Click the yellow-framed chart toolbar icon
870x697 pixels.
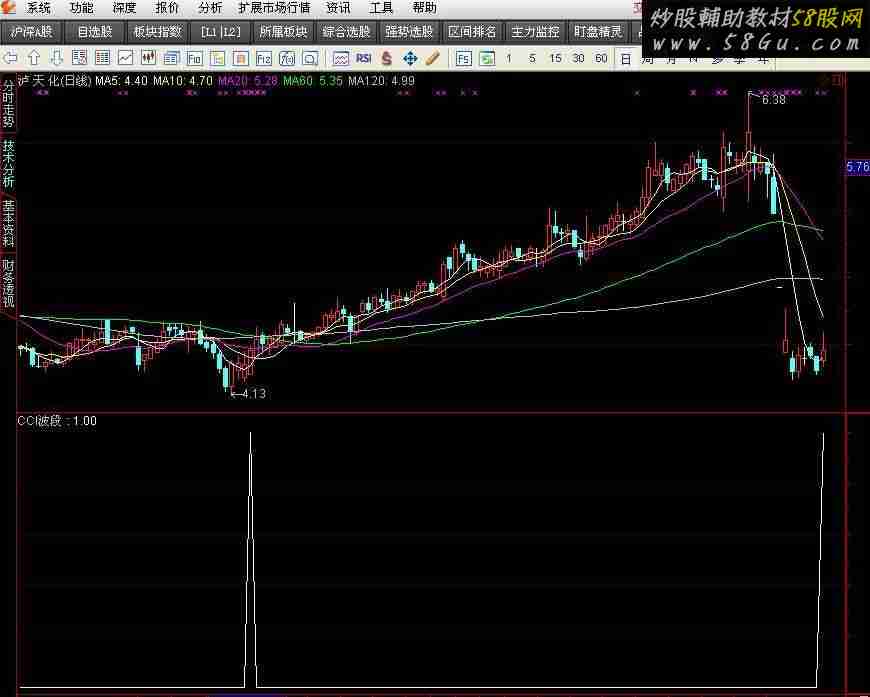[x=218, y=58]
